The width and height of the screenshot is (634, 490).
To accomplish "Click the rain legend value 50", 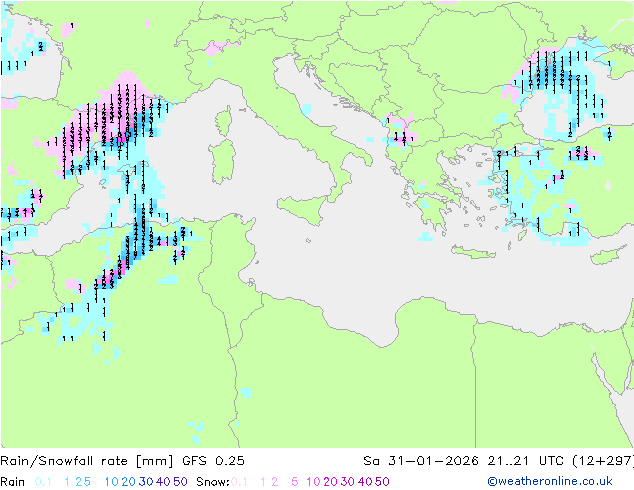I will (180, 482).
